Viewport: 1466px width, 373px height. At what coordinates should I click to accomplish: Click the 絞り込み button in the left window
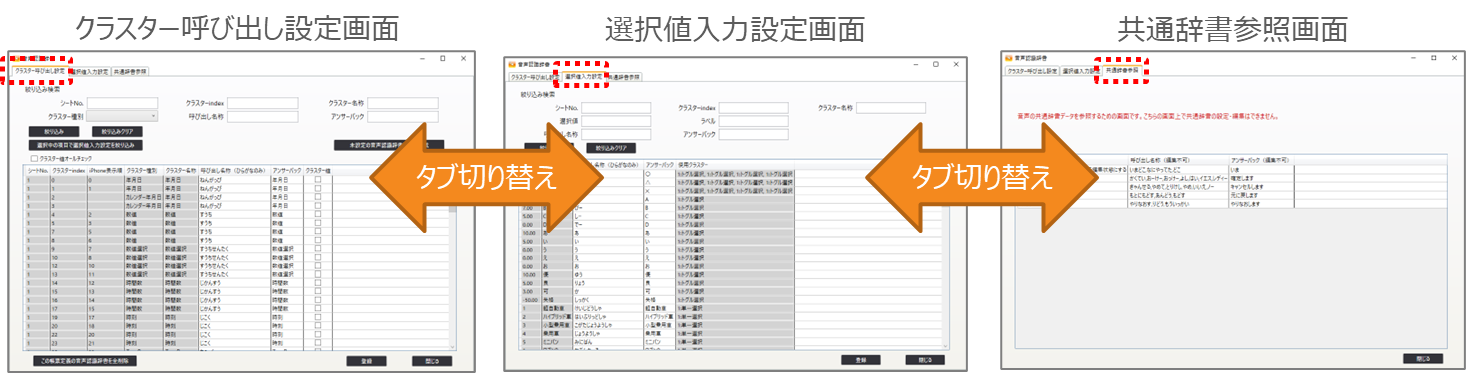point(54,131)
